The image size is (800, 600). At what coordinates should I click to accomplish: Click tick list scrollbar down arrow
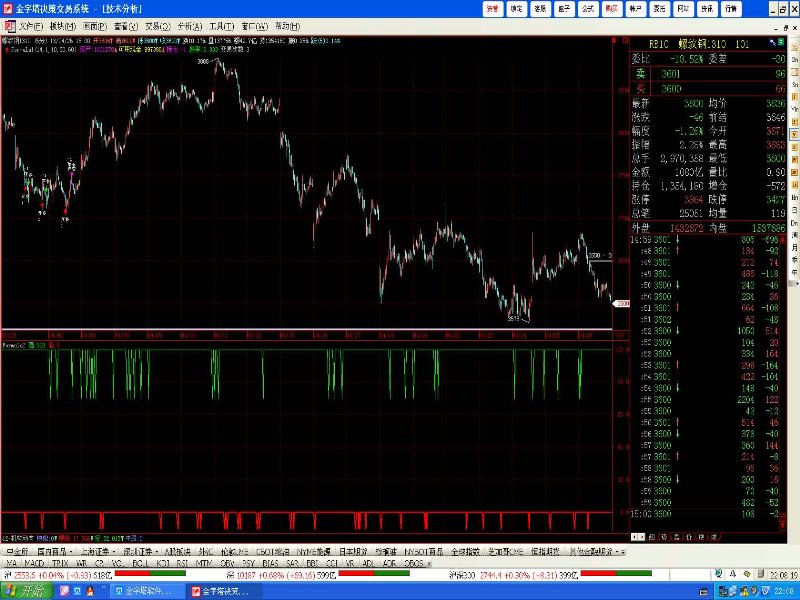coord(783,526)
